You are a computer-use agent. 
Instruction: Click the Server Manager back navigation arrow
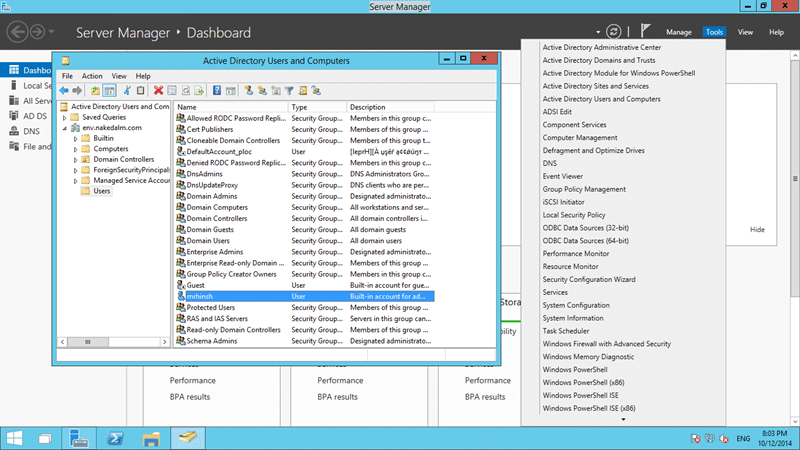(x=17, y=32)
